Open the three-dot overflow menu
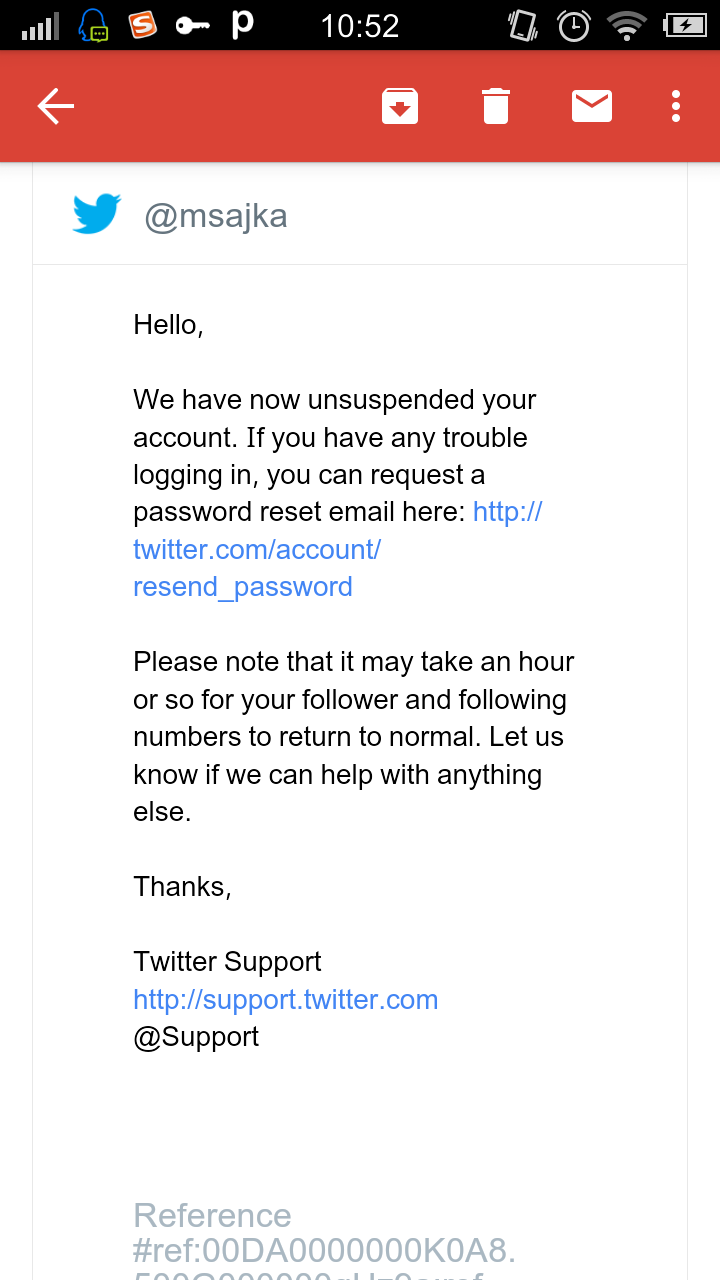The height and width of the screenshot is (1280, 720). coord(676,106)
